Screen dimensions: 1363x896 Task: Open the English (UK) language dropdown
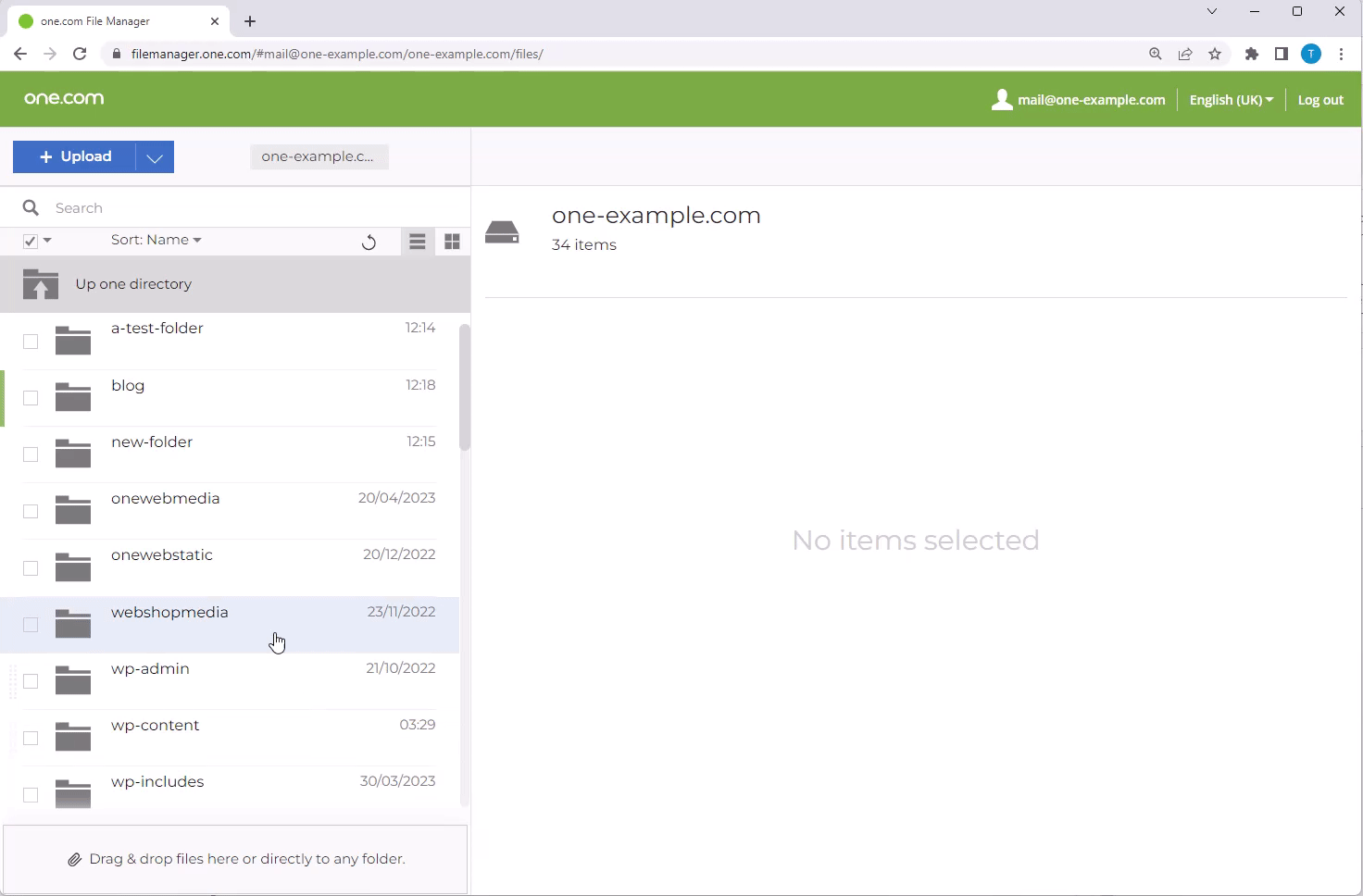1231,99
